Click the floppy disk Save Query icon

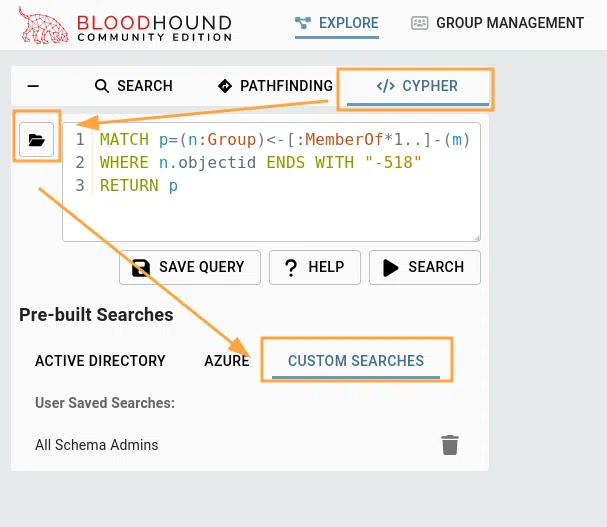(142, 267)
